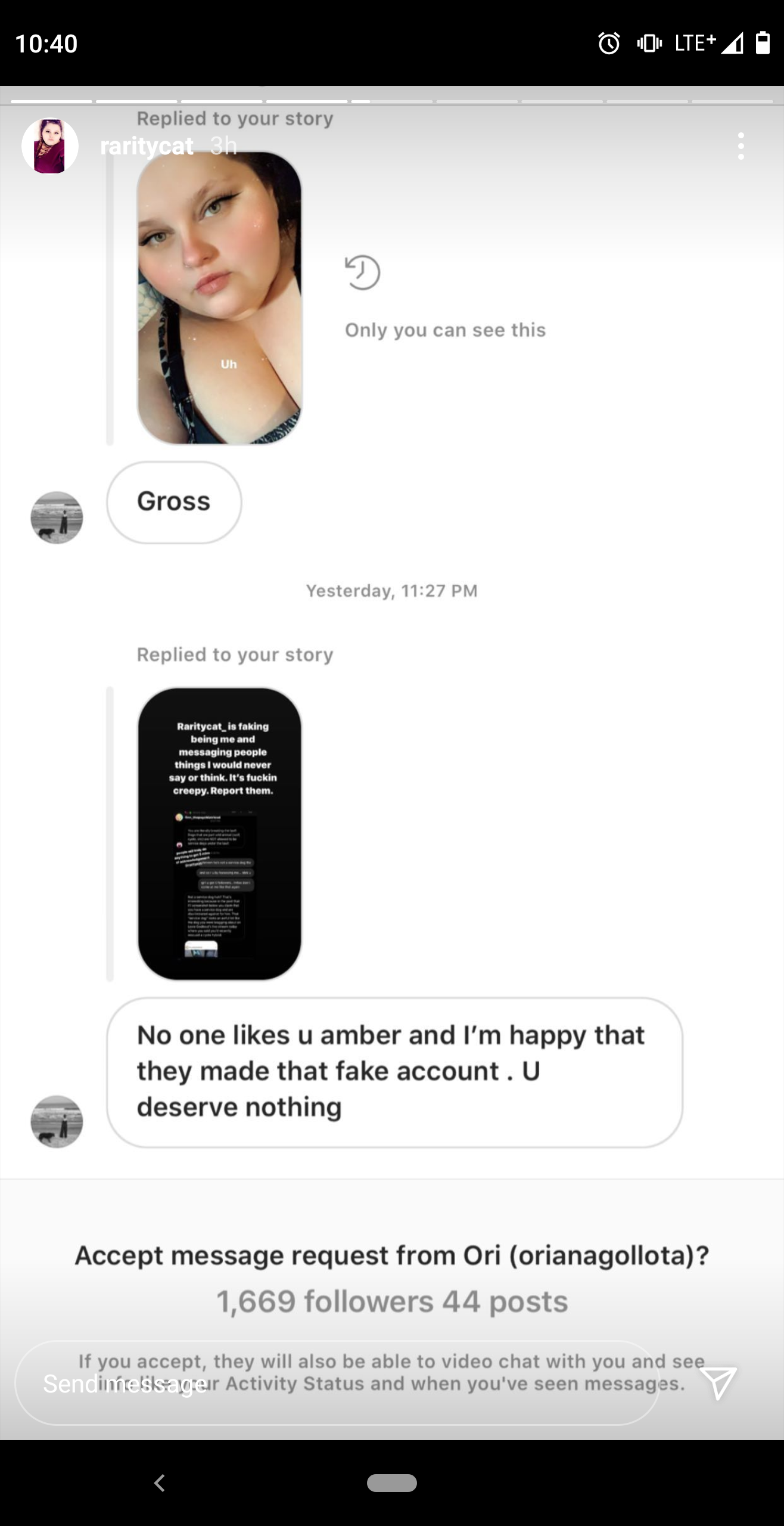Tap the 'Gross' message bubble
Screen dimensions: 784x1526
click(x=174, y=502)
